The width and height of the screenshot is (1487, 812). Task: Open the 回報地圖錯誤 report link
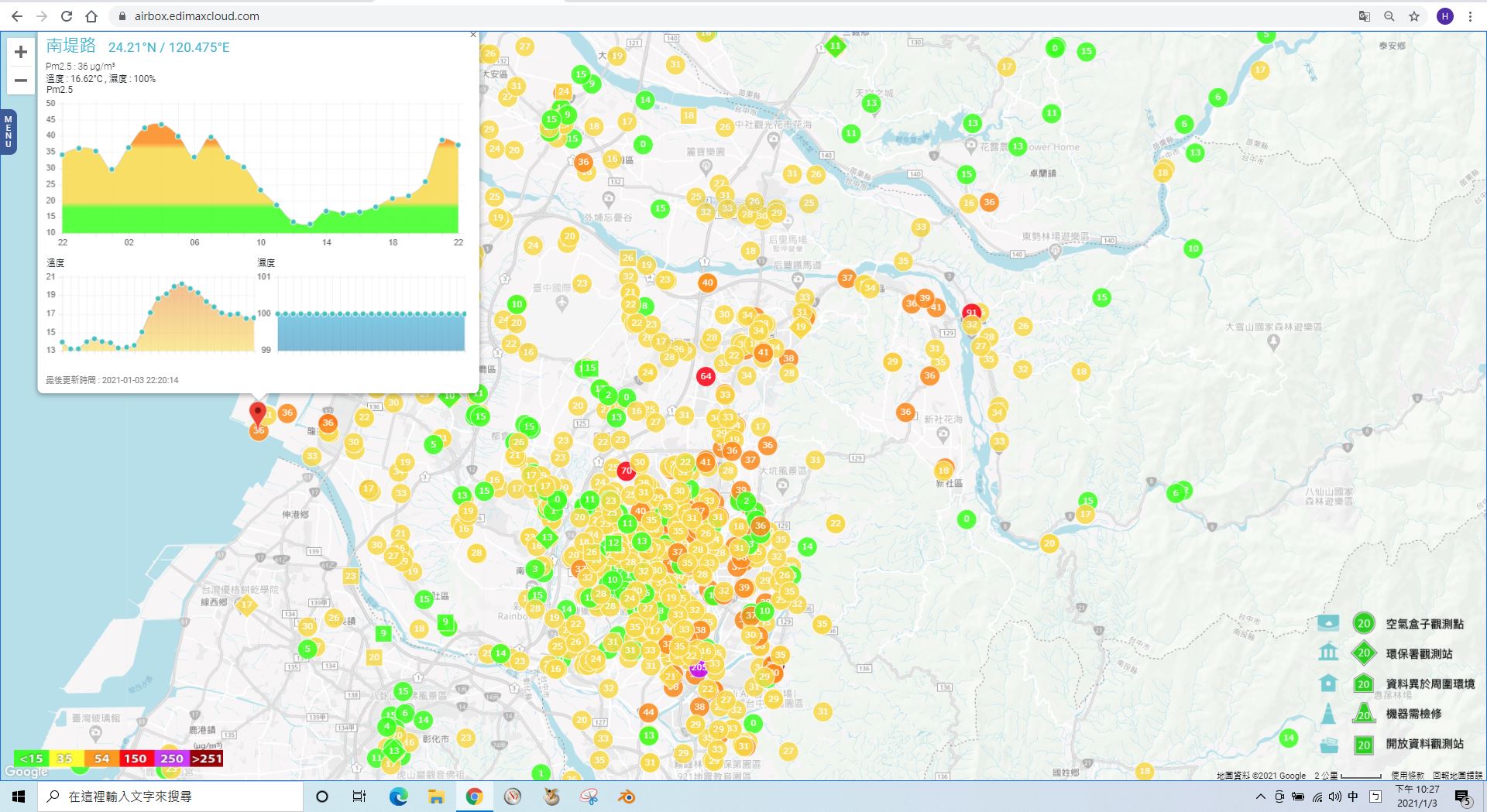[1458, 775]
